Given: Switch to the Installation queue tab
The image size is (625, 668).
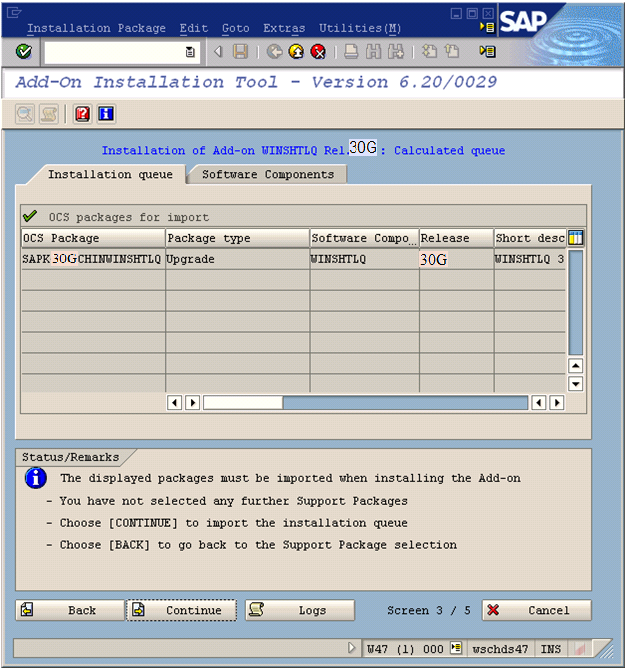Looking at the screenshot, I should click(110, 174).
